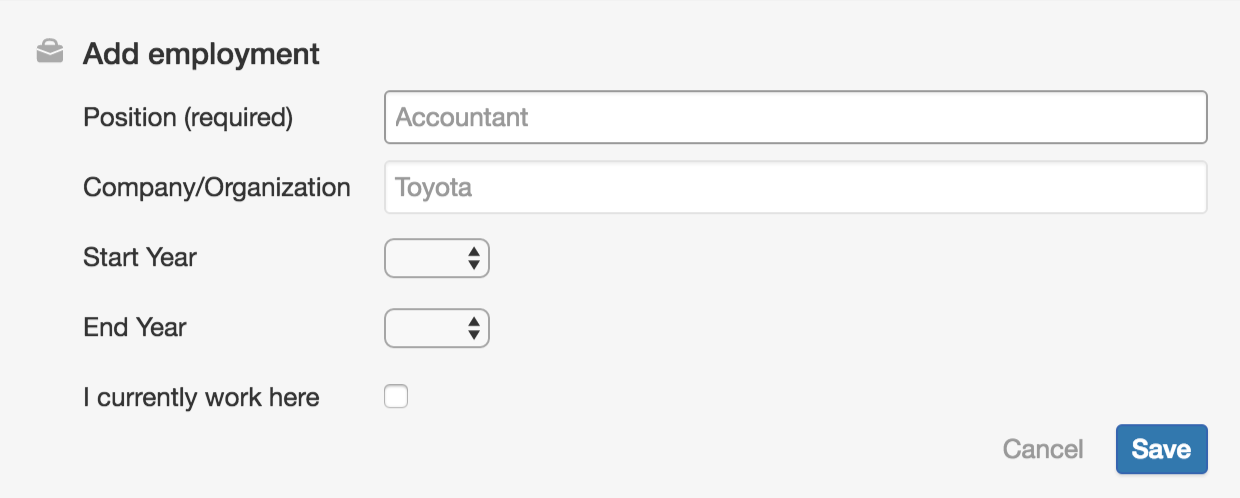The height and width of the screenshot is (498, 1240).
Task: Cancel adding employment
Action: pos(1043,449)
